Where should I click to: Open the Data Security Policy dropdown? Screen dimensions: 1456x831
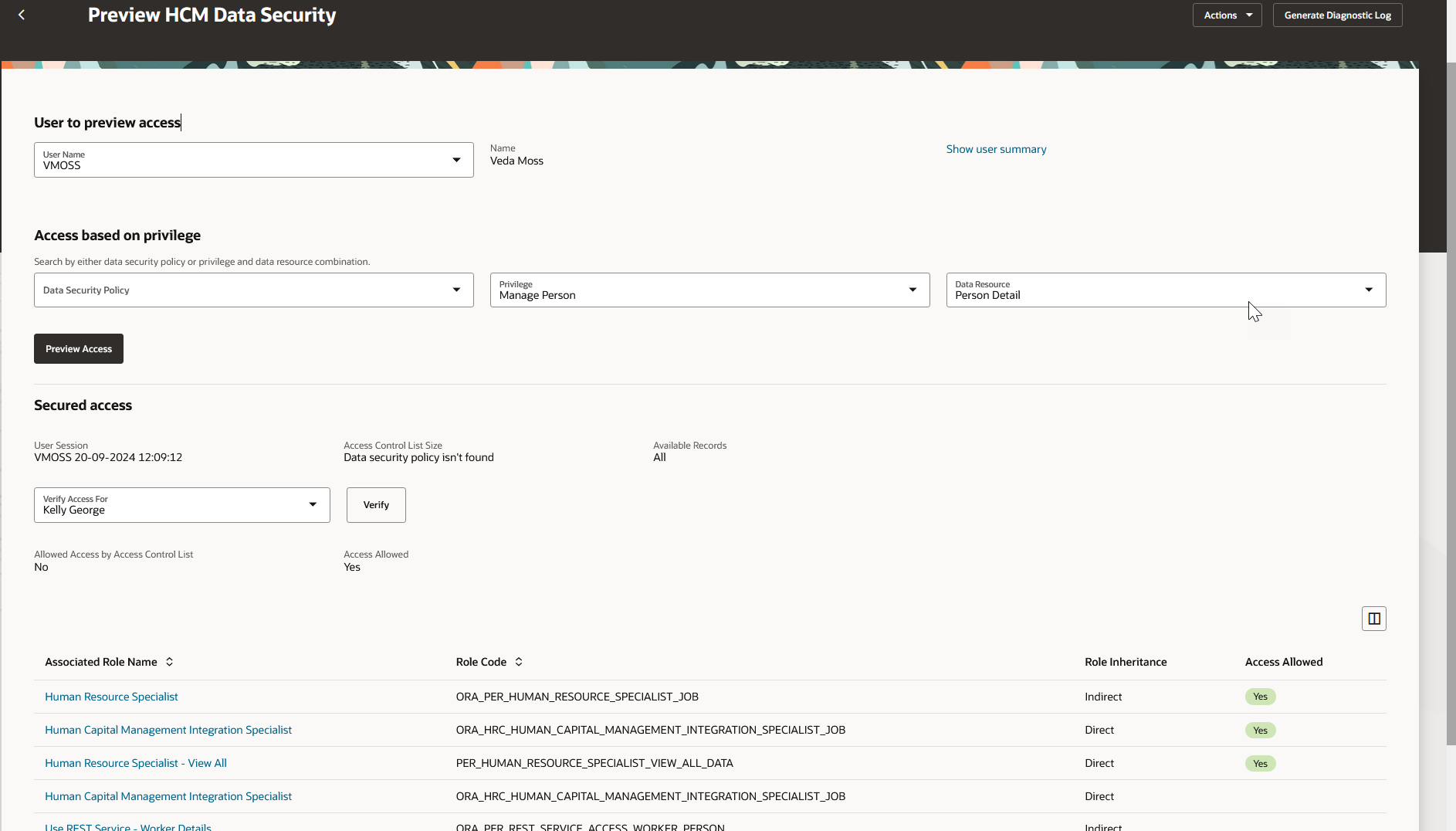[x=456, y=290]
